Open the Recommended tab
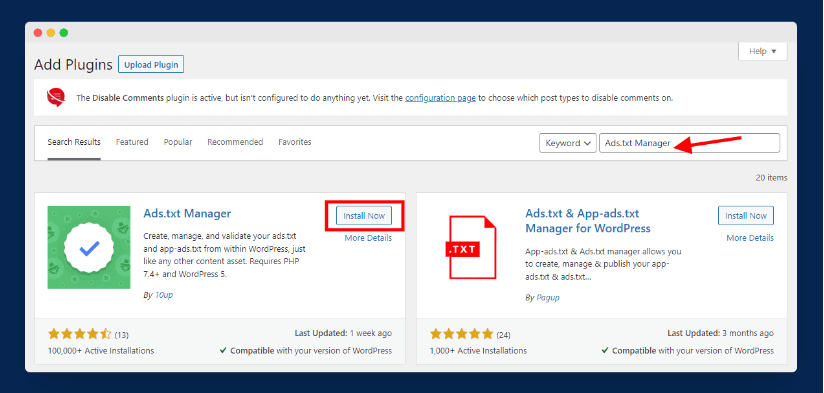824x393 pixels. (x=235, y=142)
